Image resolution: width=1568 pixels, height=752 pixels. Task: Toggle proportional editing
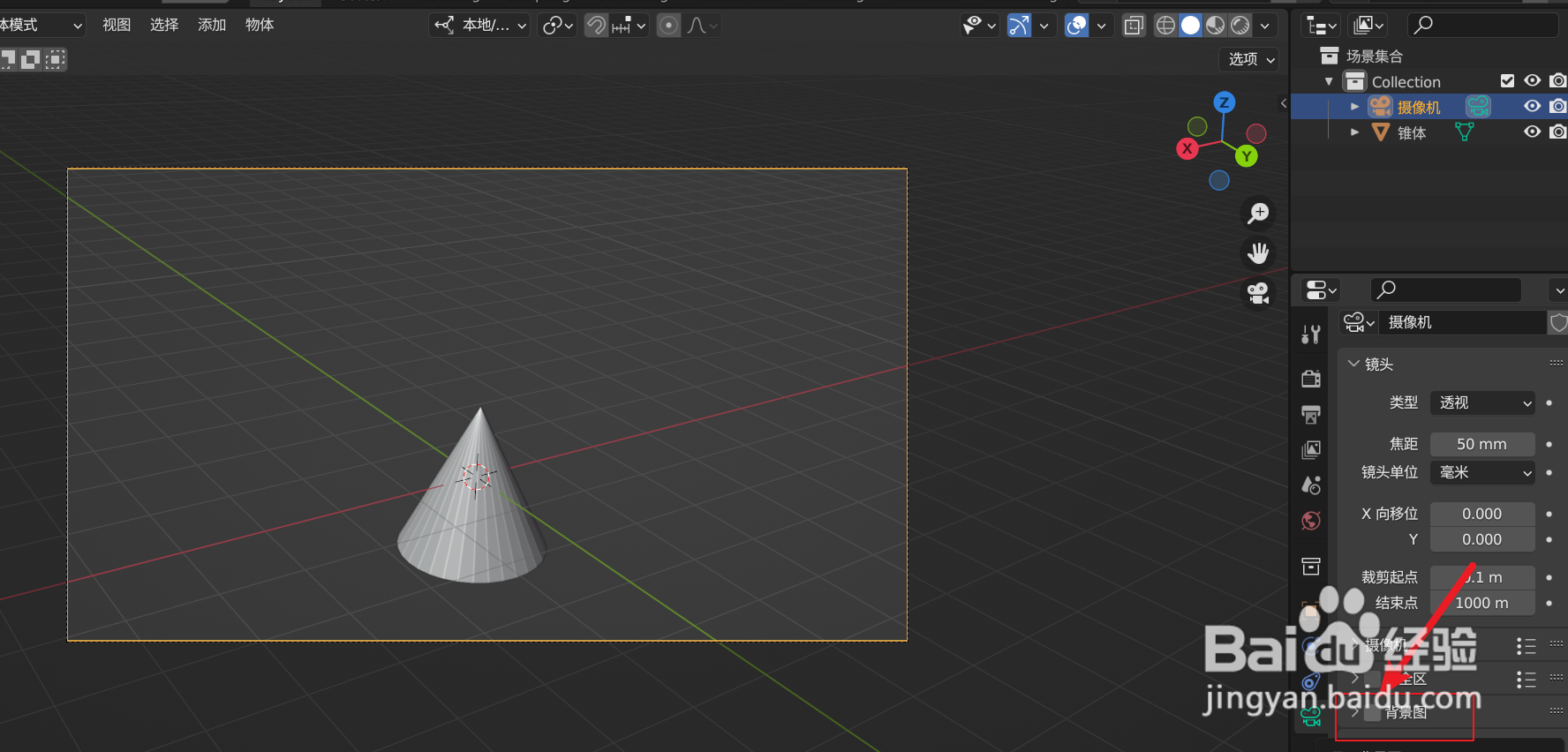[x=669, y=26]
